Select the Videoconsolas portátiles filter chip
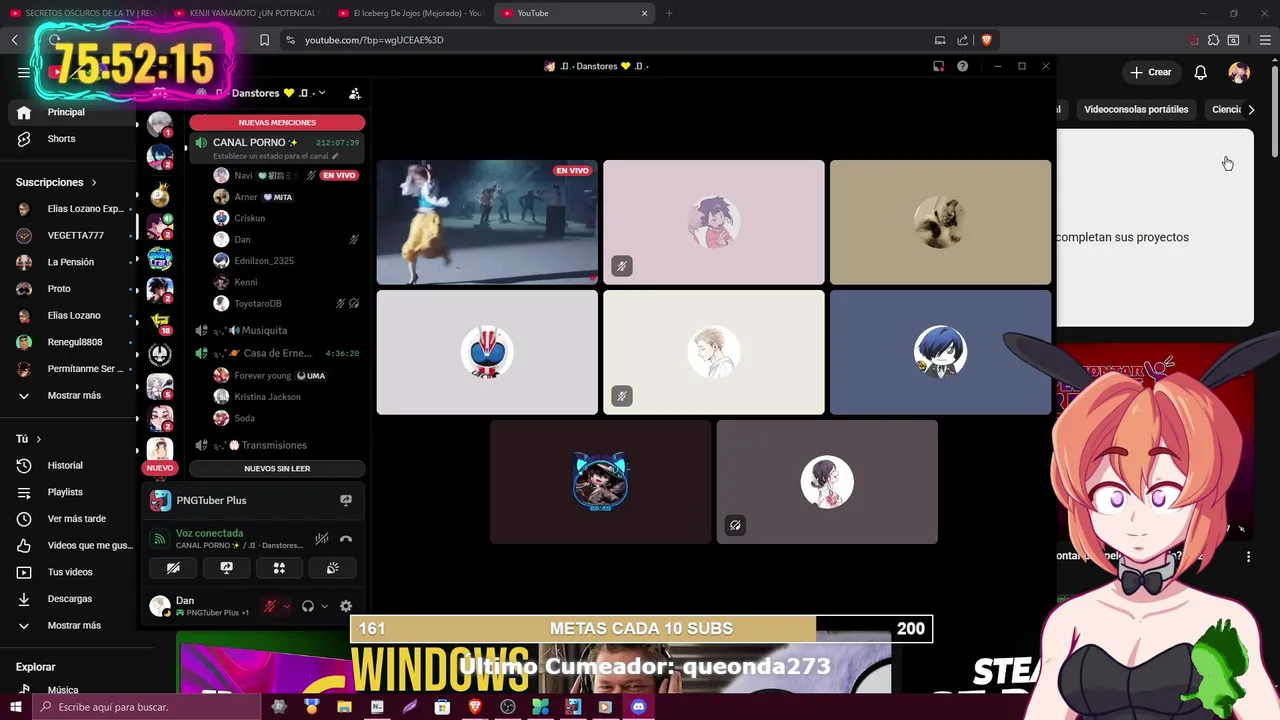The width and height of the screenshot is (1280, 720). click(x=1136, y=109)
